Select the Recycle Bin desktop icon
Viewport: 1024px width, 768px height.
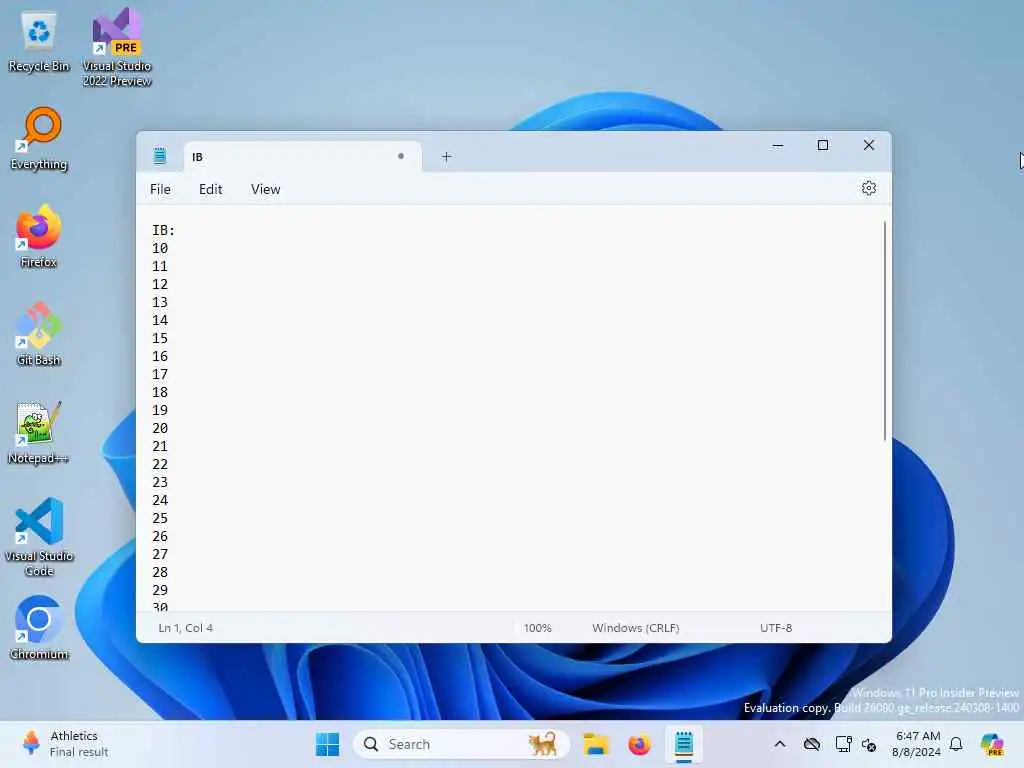pos(39,42)
